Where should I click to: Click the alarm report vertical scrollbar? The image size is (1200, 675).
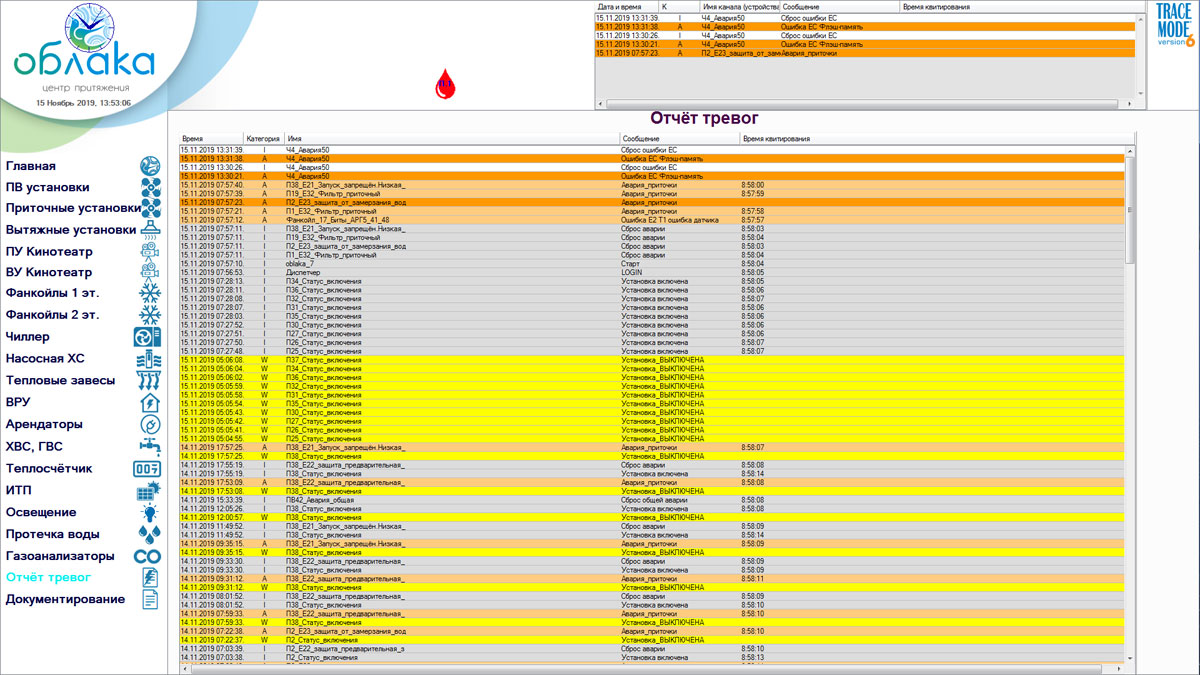click(1130, 400)
